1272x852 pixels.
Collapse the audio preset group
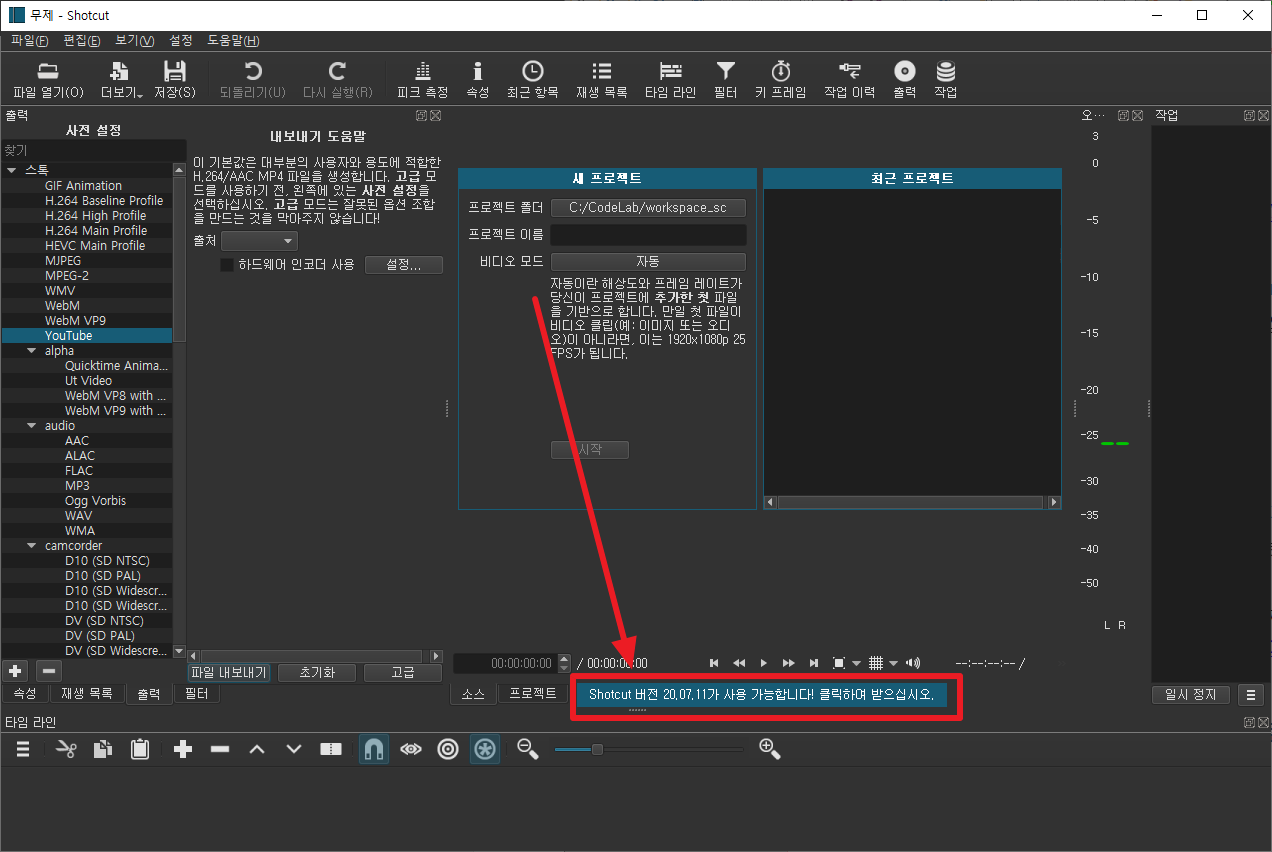point(32,426)
